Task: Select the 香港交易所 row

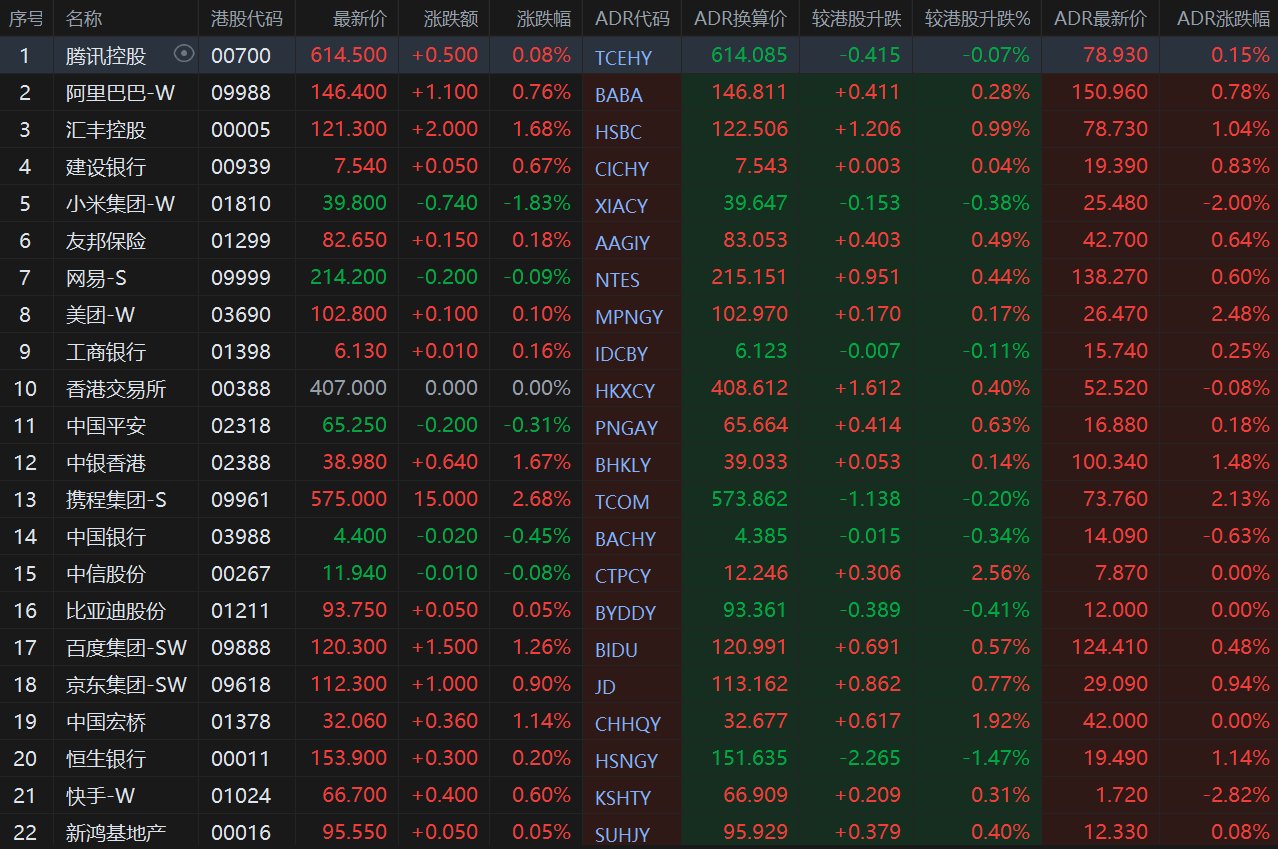Action: click(x=116, y=388)
